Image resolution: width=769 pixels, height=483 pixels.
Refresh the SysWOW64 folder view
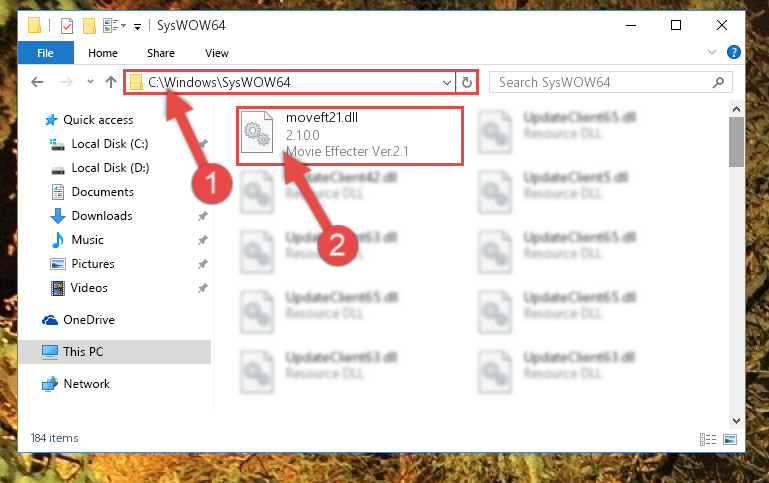466,82
